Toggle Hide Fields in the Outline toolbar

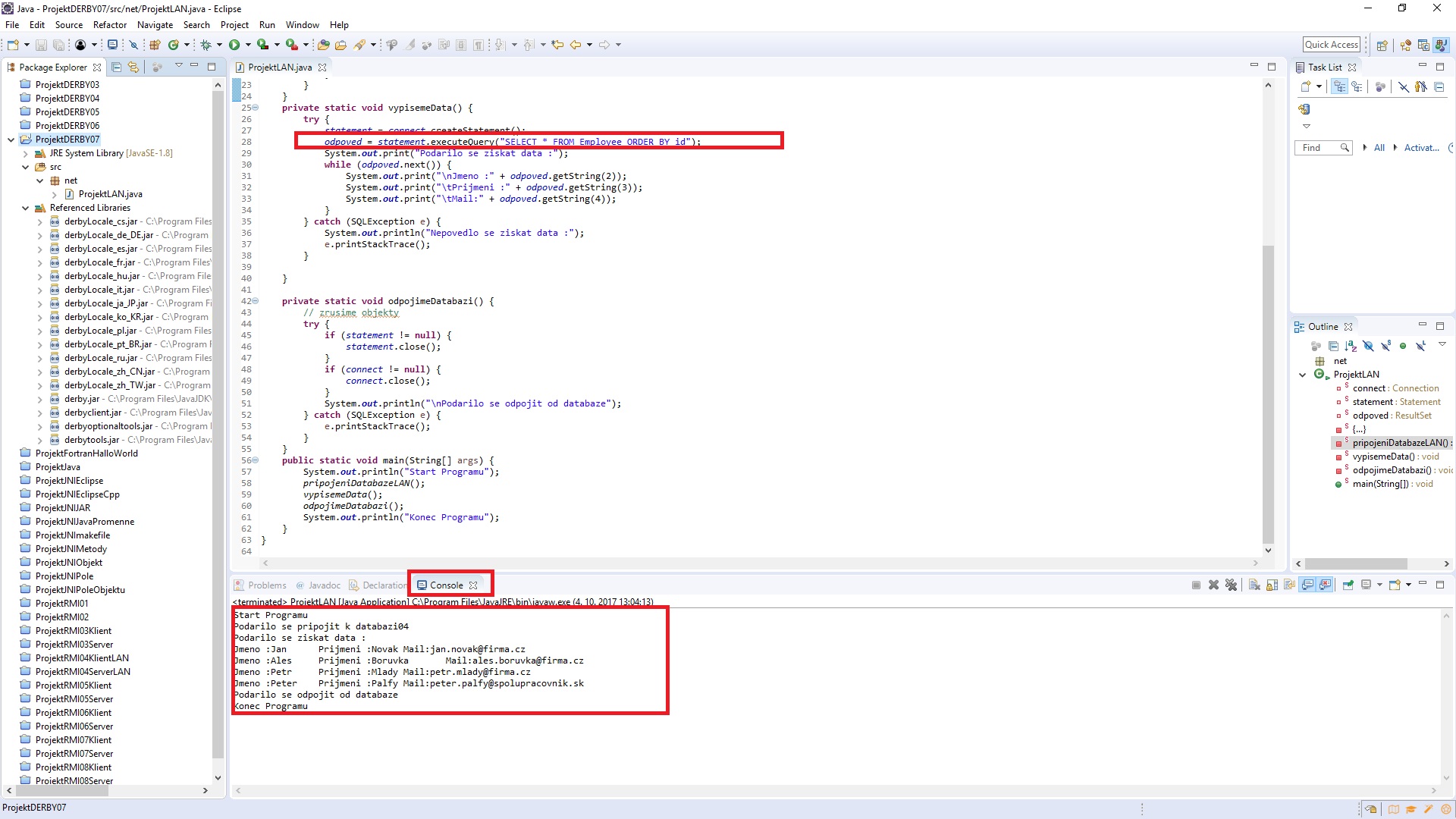(1368, 346)
